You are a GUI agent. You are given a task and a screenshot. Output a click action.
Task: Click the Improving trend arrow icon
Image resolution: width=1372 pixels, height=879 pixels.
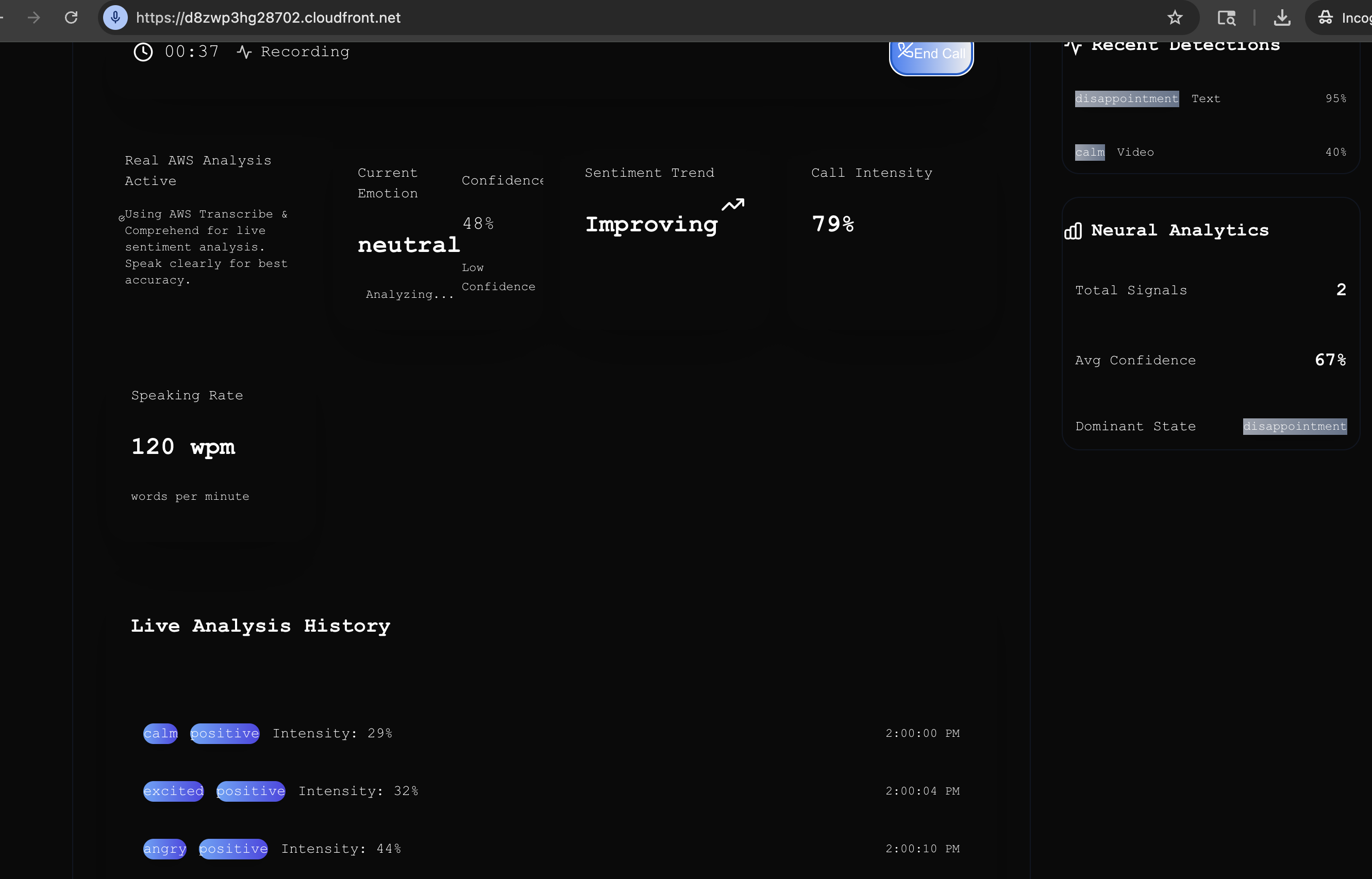click(x=732, y=205)
